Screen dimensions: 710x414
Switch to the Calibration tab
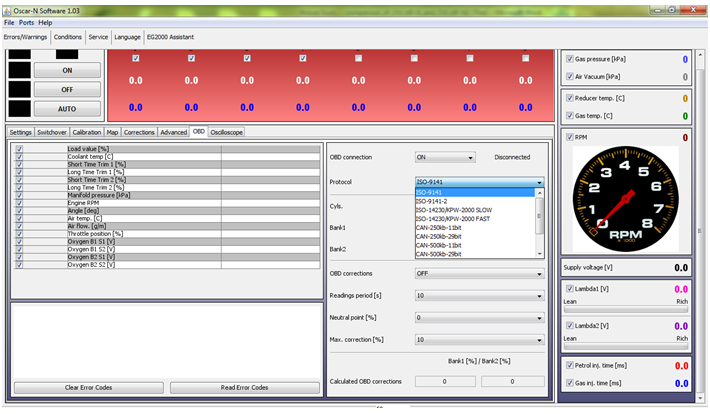point(86,132)
